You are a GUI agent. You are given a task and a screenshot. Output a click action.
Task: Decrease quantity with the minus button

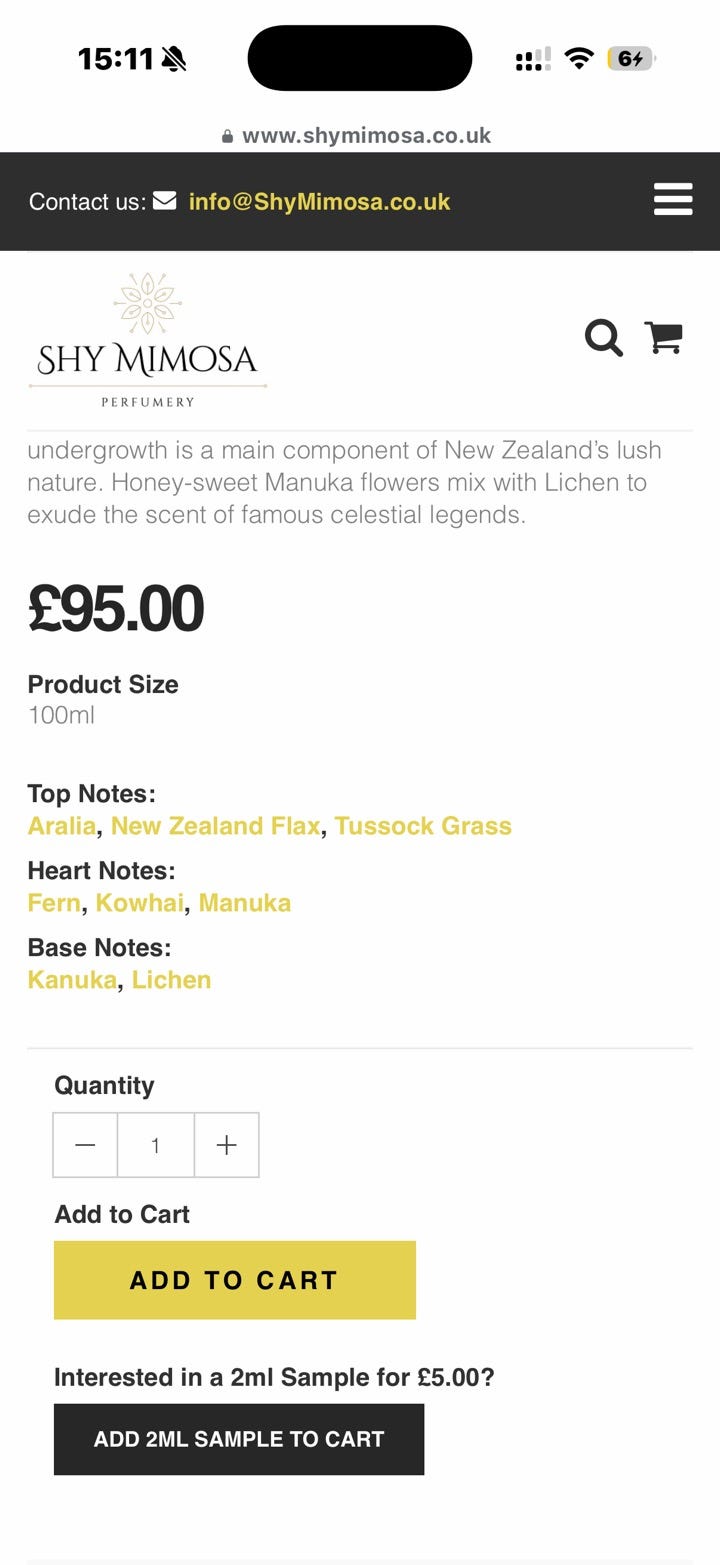[x=86, y=1145]
